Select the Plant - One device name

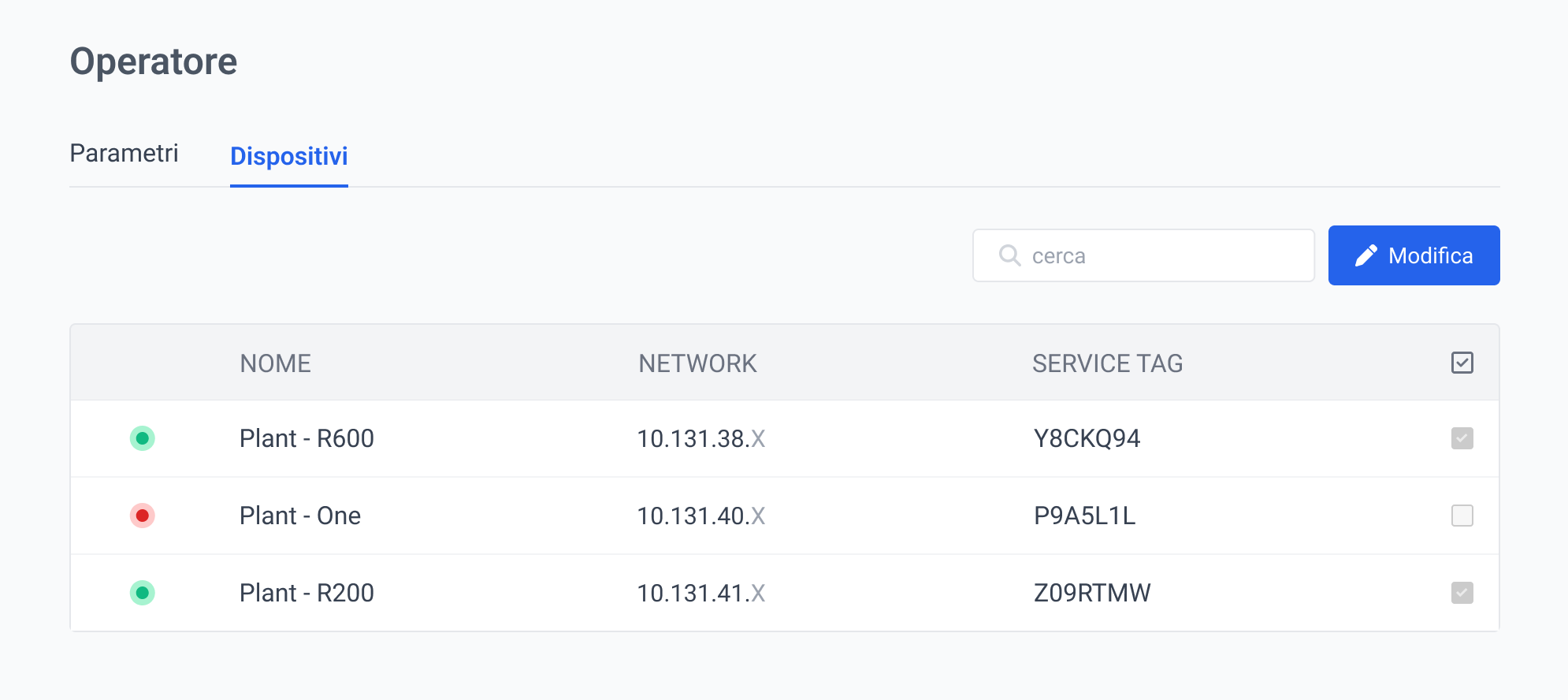pos(300,516)
